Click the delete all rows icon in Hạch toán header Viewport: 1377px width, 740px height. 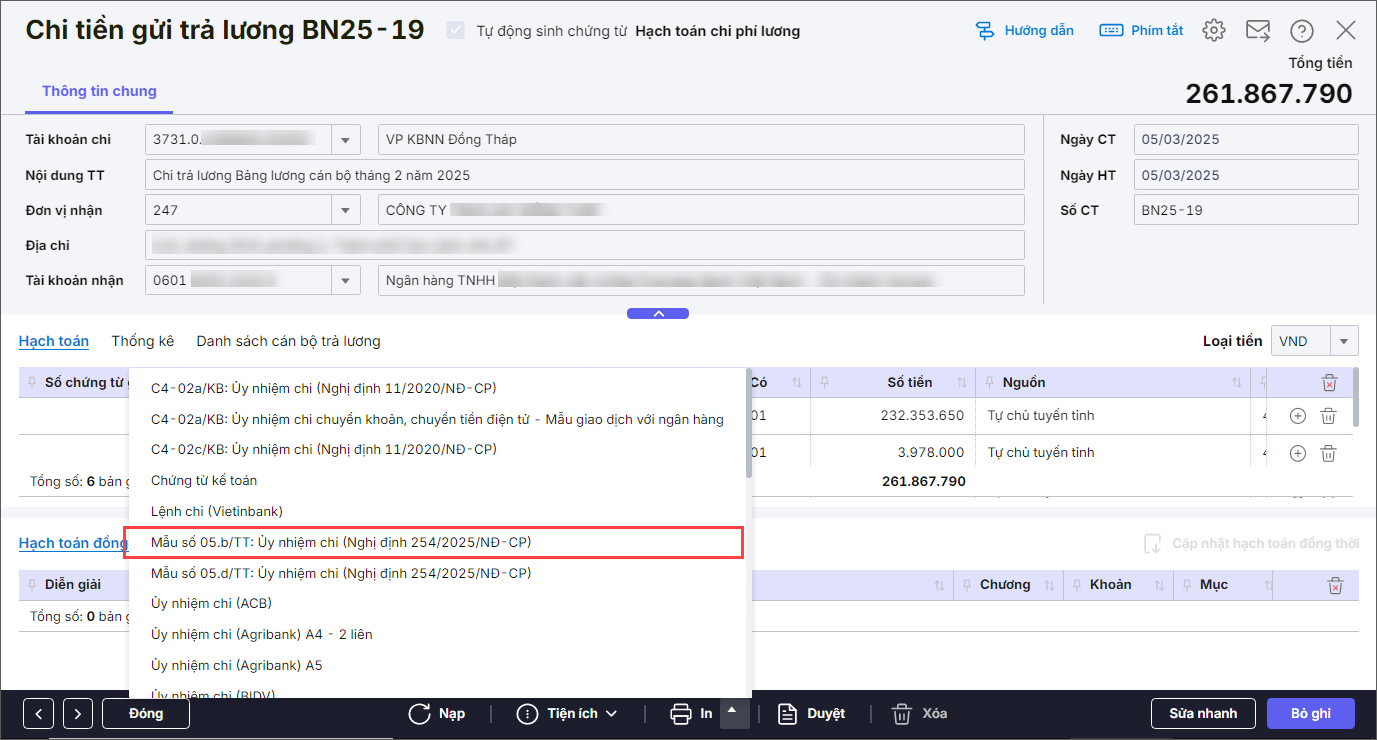tap(1329, 383)
